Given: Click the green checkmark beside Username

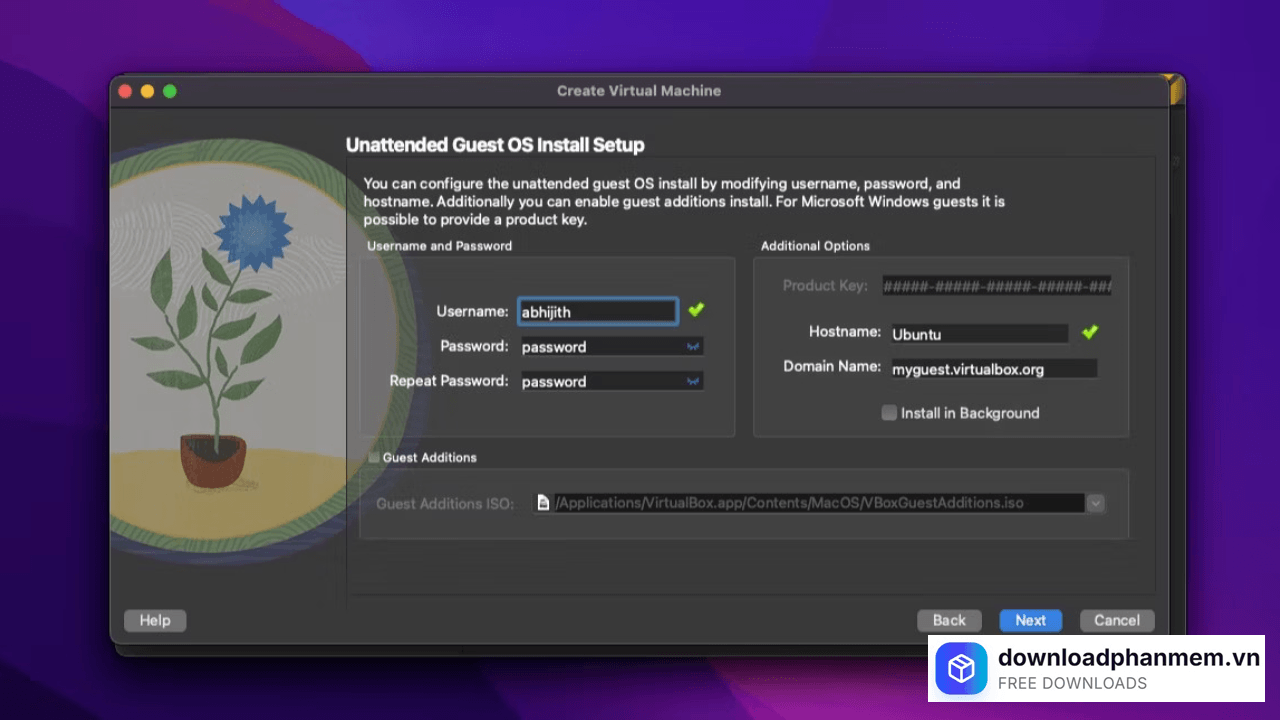Looking at the screenshot, I should point(696,310).
